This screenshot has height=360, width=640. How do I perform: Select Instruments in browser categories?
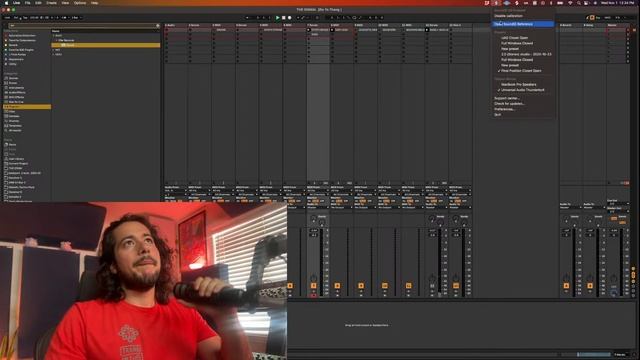pyautogui.click(x=16, y=88)
